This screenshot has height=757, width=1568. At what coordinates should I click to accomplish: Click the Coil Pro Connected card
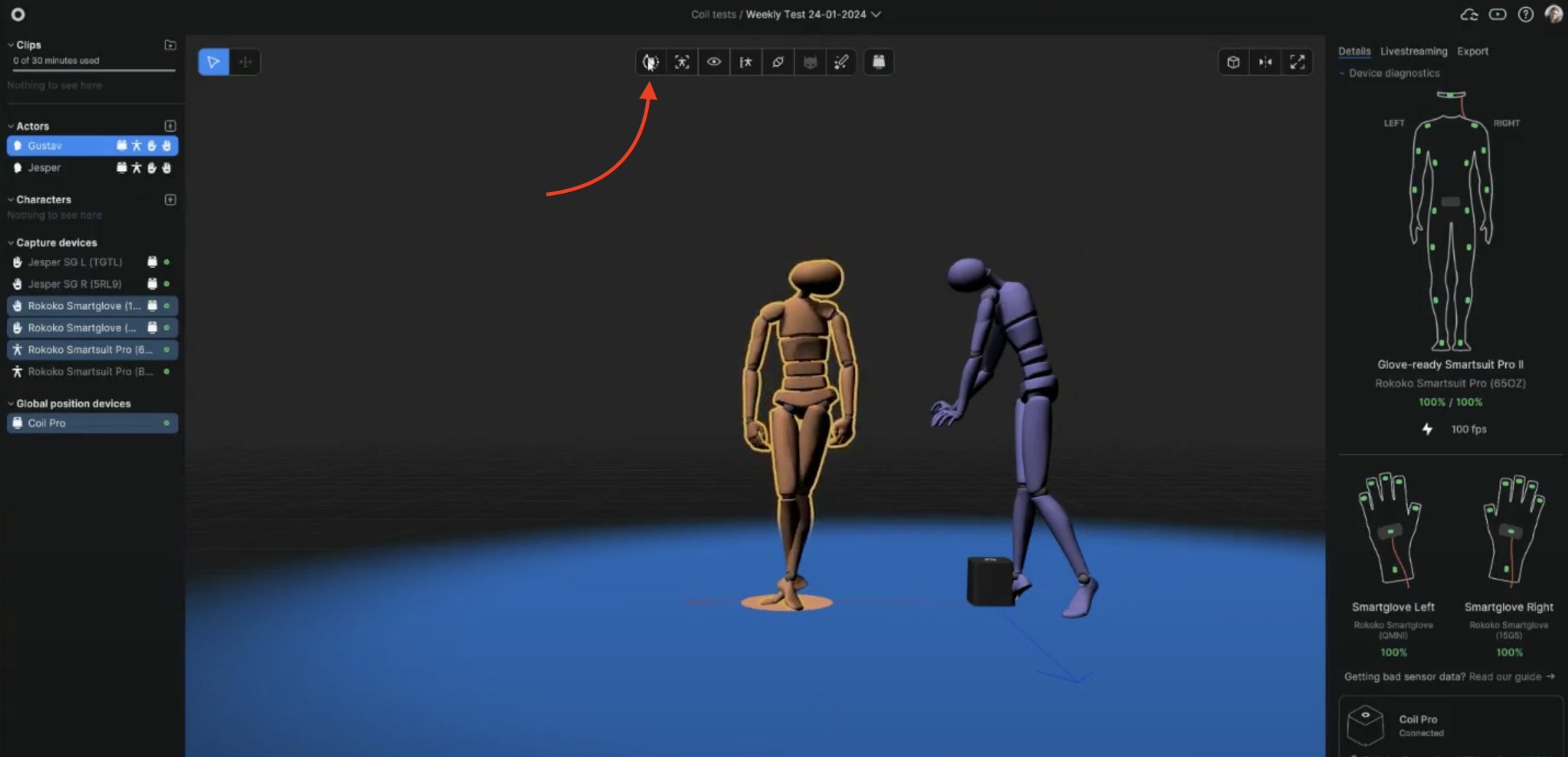pyautogui.click(x=1450, y=725)
